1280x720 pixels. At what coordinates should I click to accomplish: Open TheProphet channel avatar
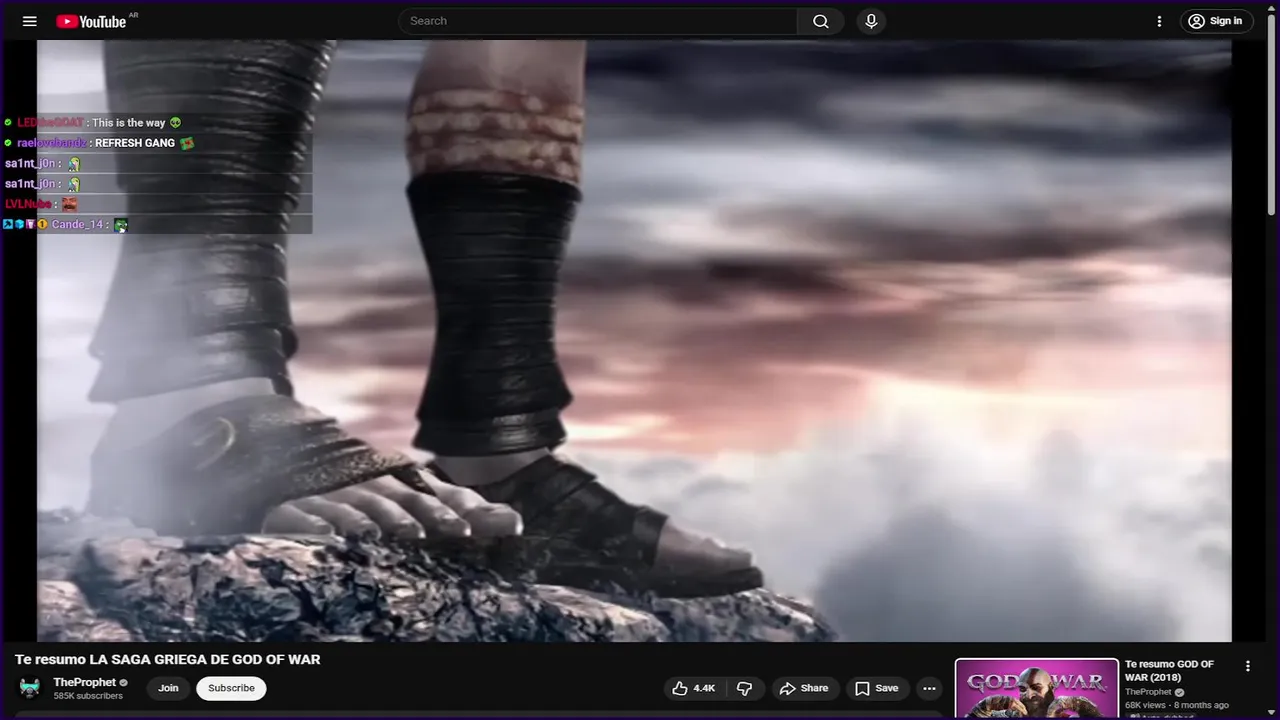click(x=30, y=688)
